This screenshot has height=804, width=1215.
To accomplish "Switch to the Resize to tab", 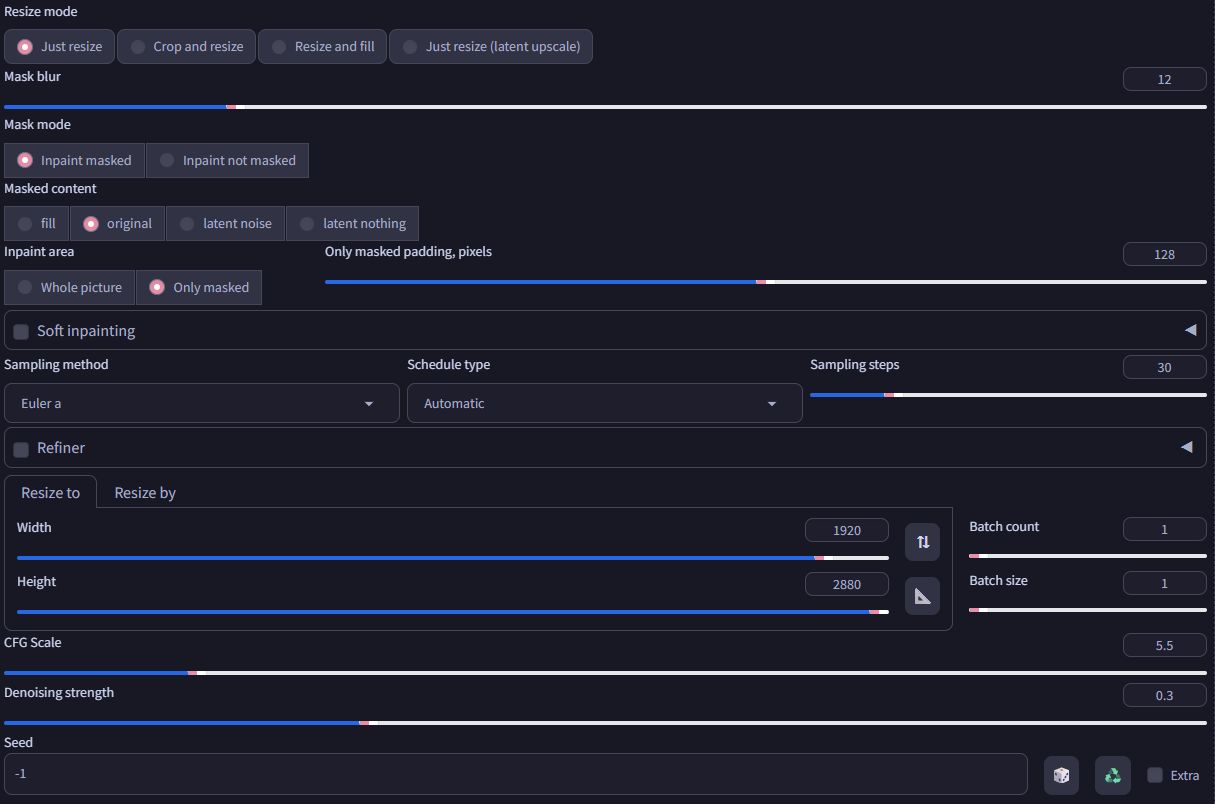I will coord(50,492).
